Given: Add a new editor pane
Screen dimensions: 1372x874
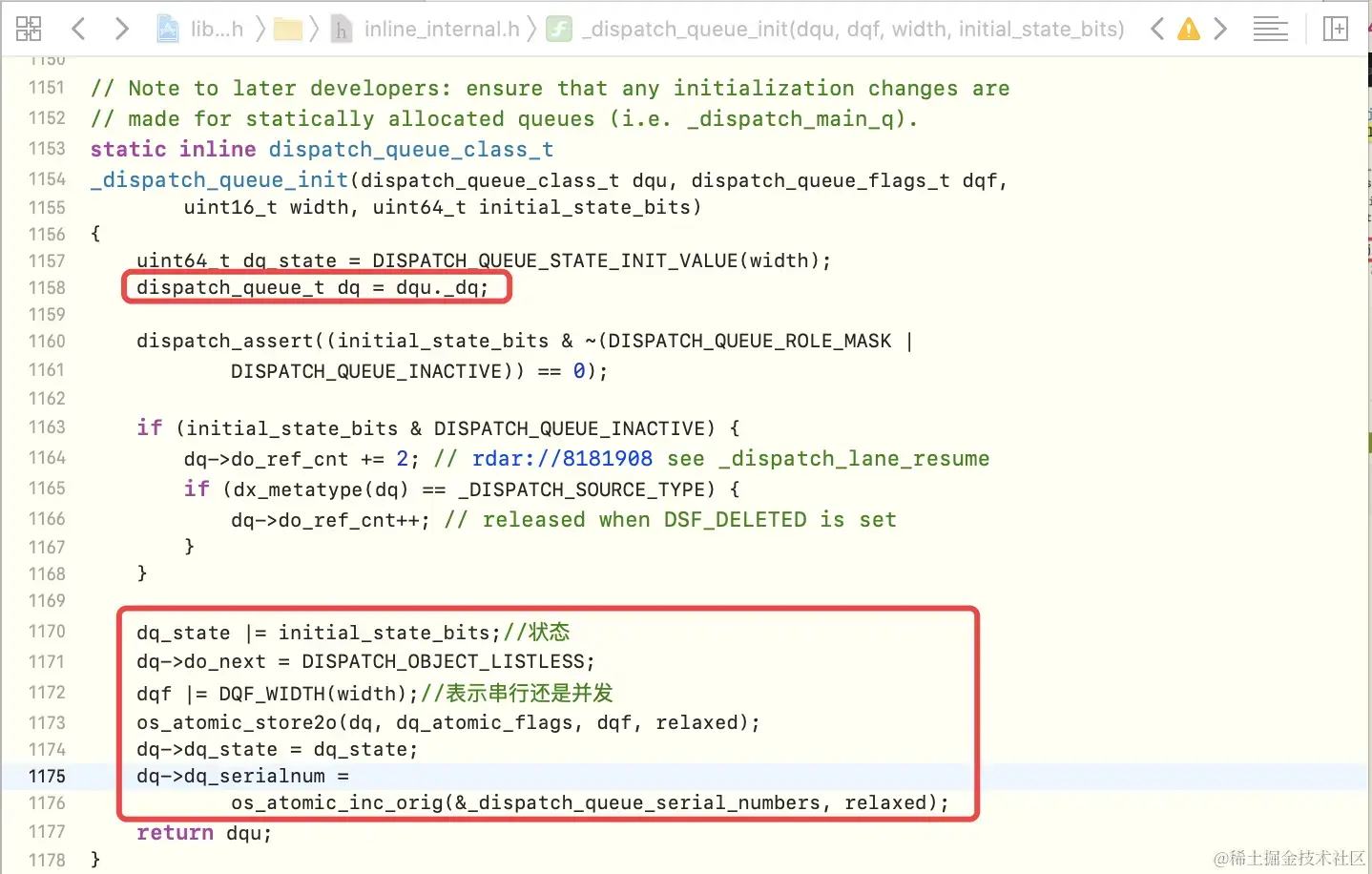Looking at the screenshot, I should [x=1336, y=30].
